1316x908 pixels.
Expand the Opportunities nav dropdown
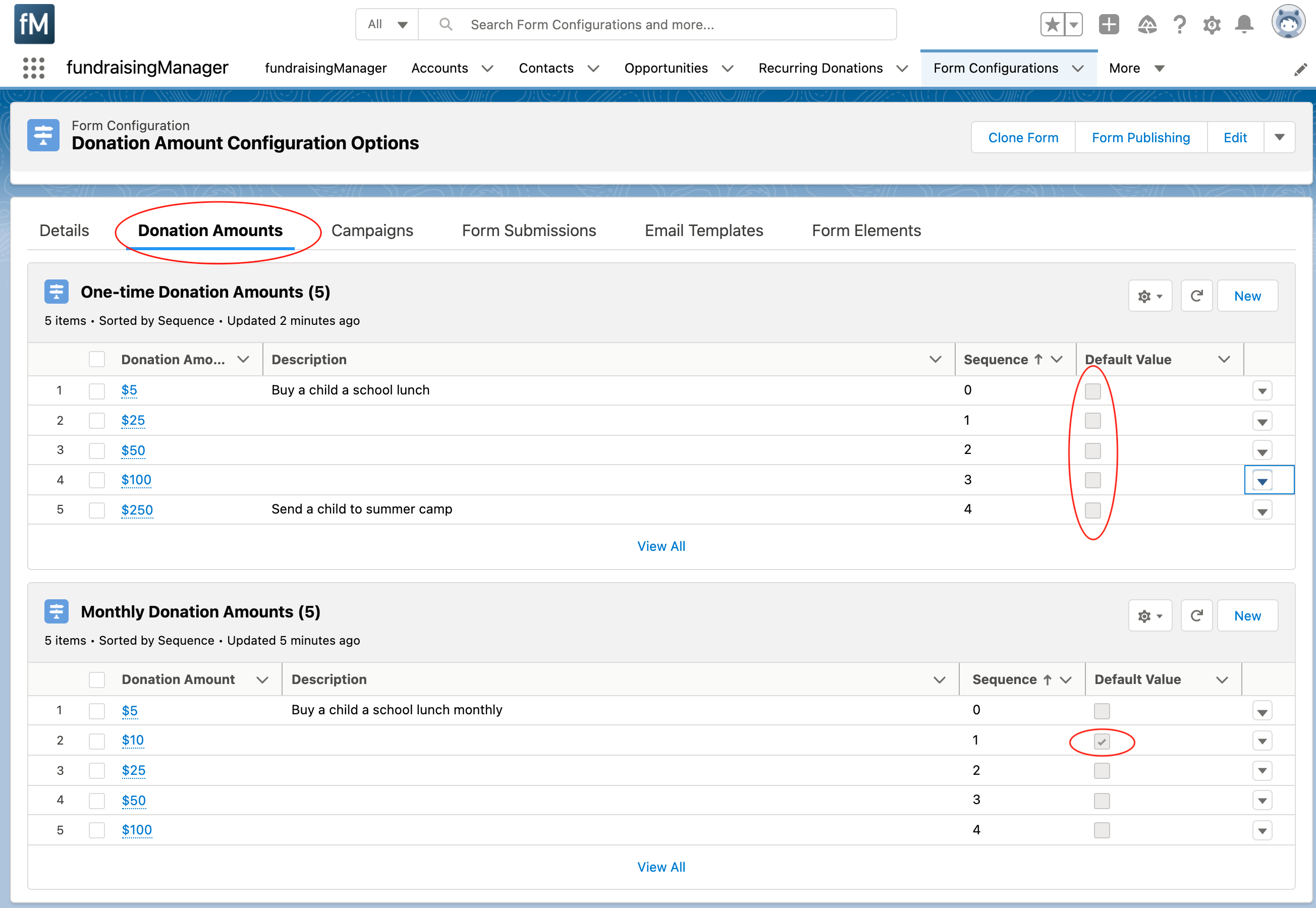pos(727,68)
